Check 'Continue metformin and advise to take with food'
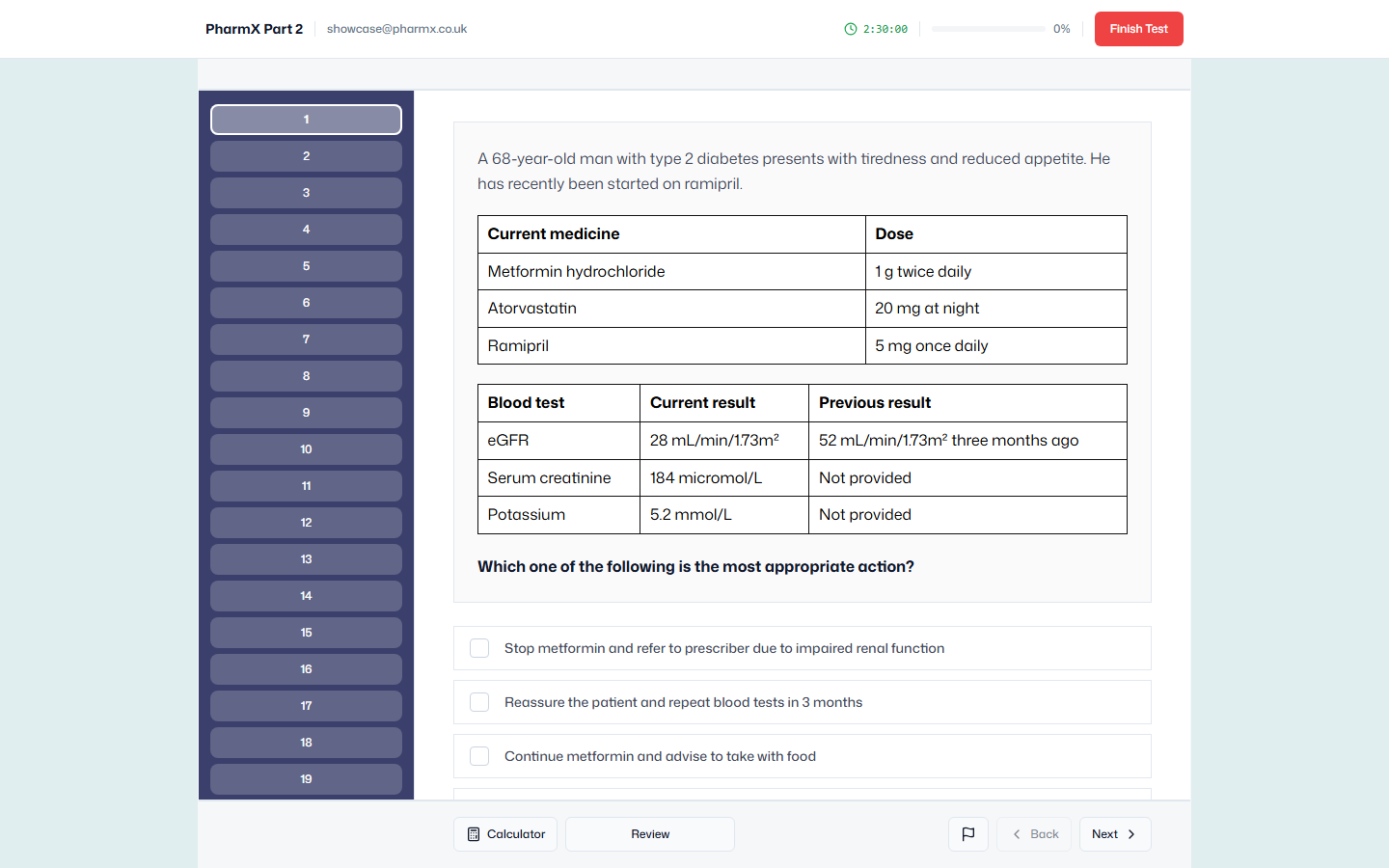Image resolution: width=1389 pixels, height=868 pixels. click(x=479, y=756)
